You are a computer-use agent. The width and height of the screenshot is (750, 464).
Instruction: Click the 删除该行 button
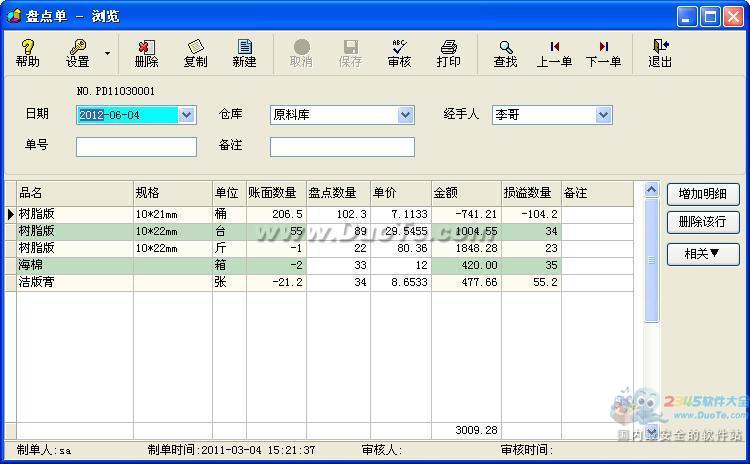coord(703,222)
